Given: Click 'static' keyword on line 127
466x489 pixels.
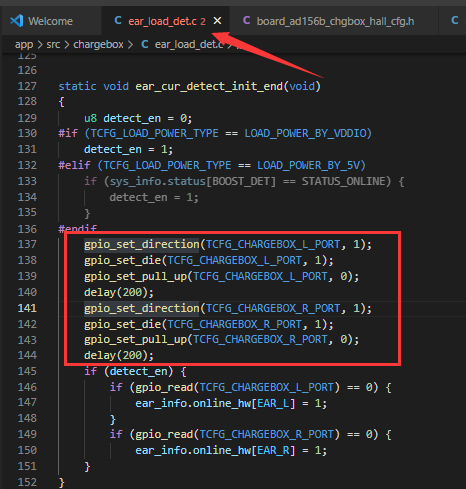Looking at the screenshot, I should 77,86.
